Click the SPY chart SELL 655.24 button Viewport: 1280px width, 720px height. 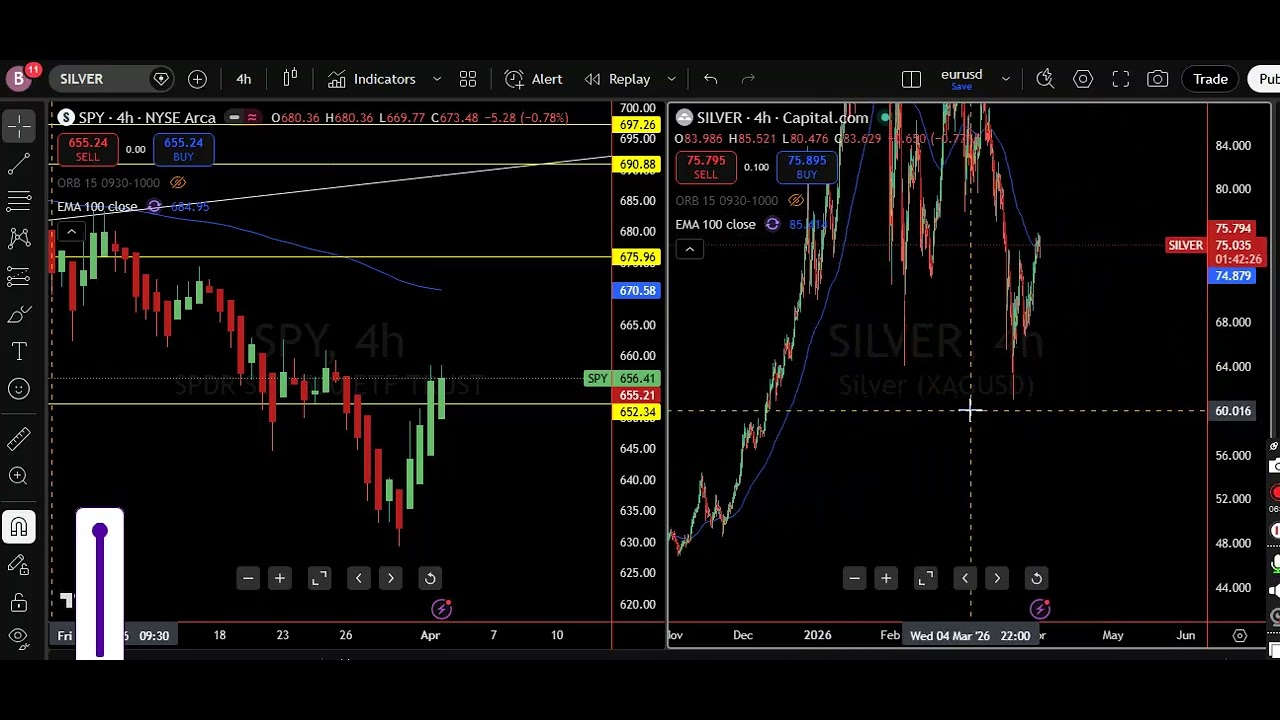[x=88, y=149]
